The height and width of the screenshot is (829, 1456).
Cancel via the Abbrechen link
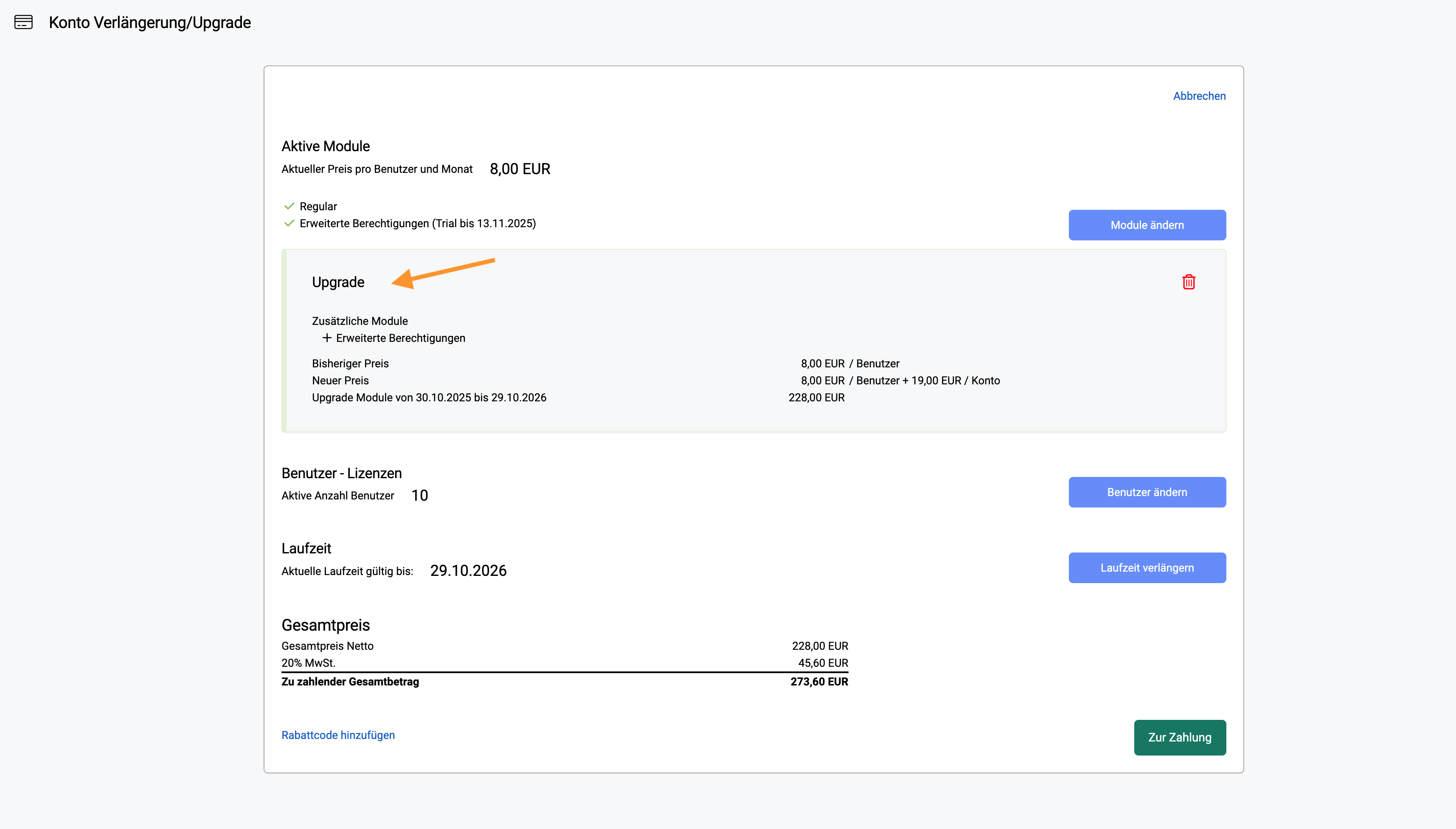pyautogui.click(x=1199, y=96)
